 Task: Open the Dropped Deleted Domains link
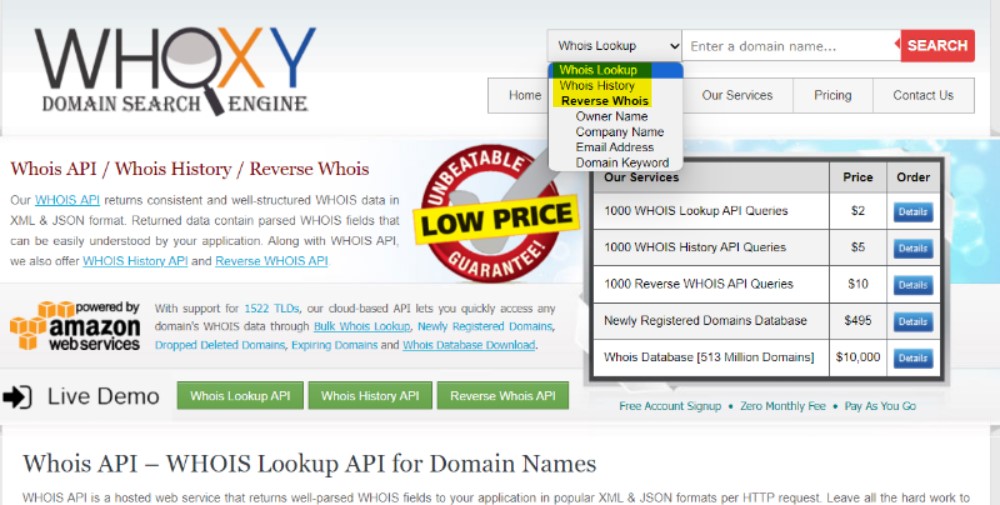(219, 345)
